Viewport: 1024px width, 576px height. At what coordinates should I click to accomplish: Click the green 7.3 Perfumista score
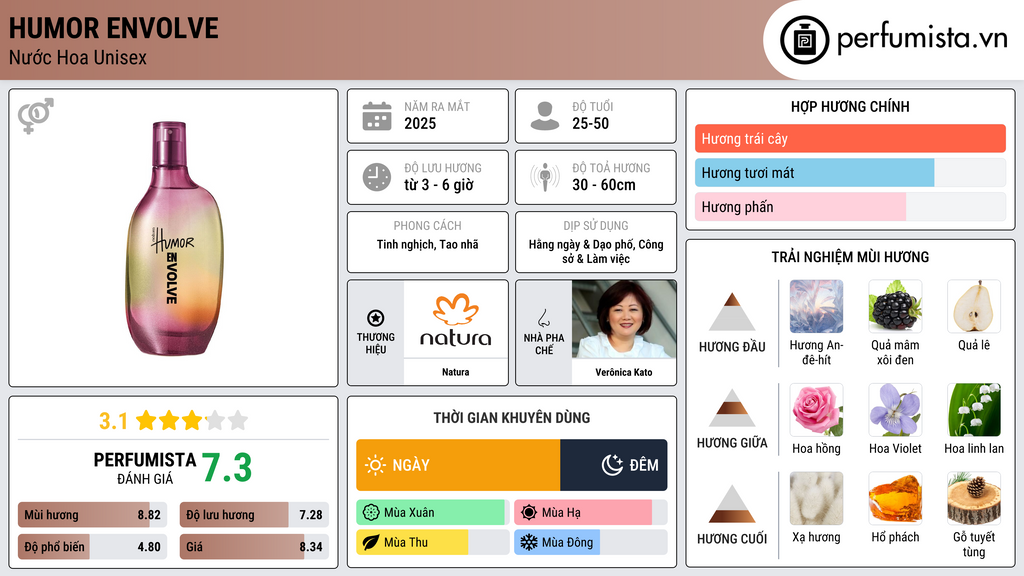click(227, 468)
